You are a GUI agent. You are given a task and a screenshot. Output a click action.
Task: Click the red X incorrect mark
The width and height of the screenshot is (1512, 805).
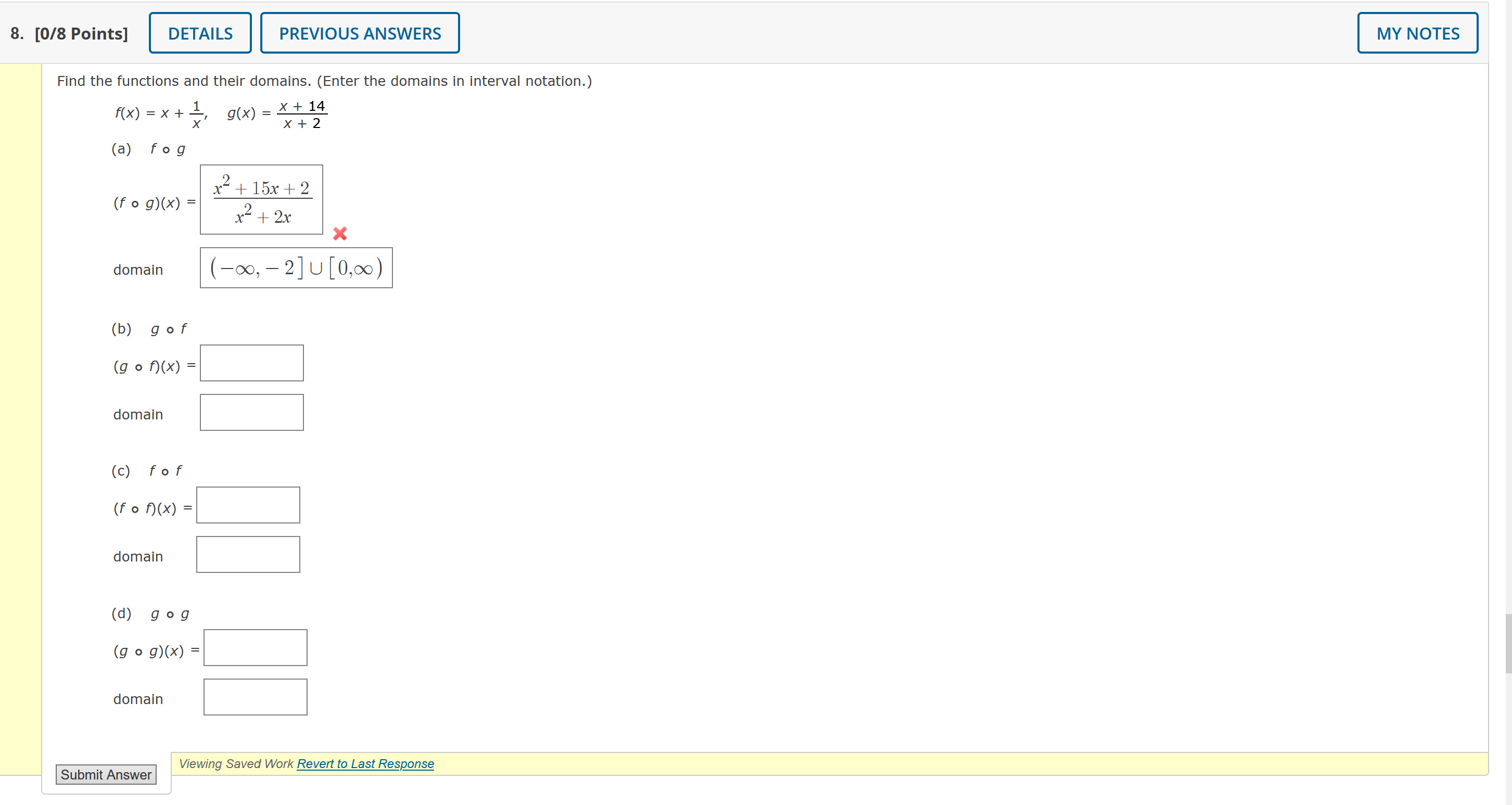point(339,234)
